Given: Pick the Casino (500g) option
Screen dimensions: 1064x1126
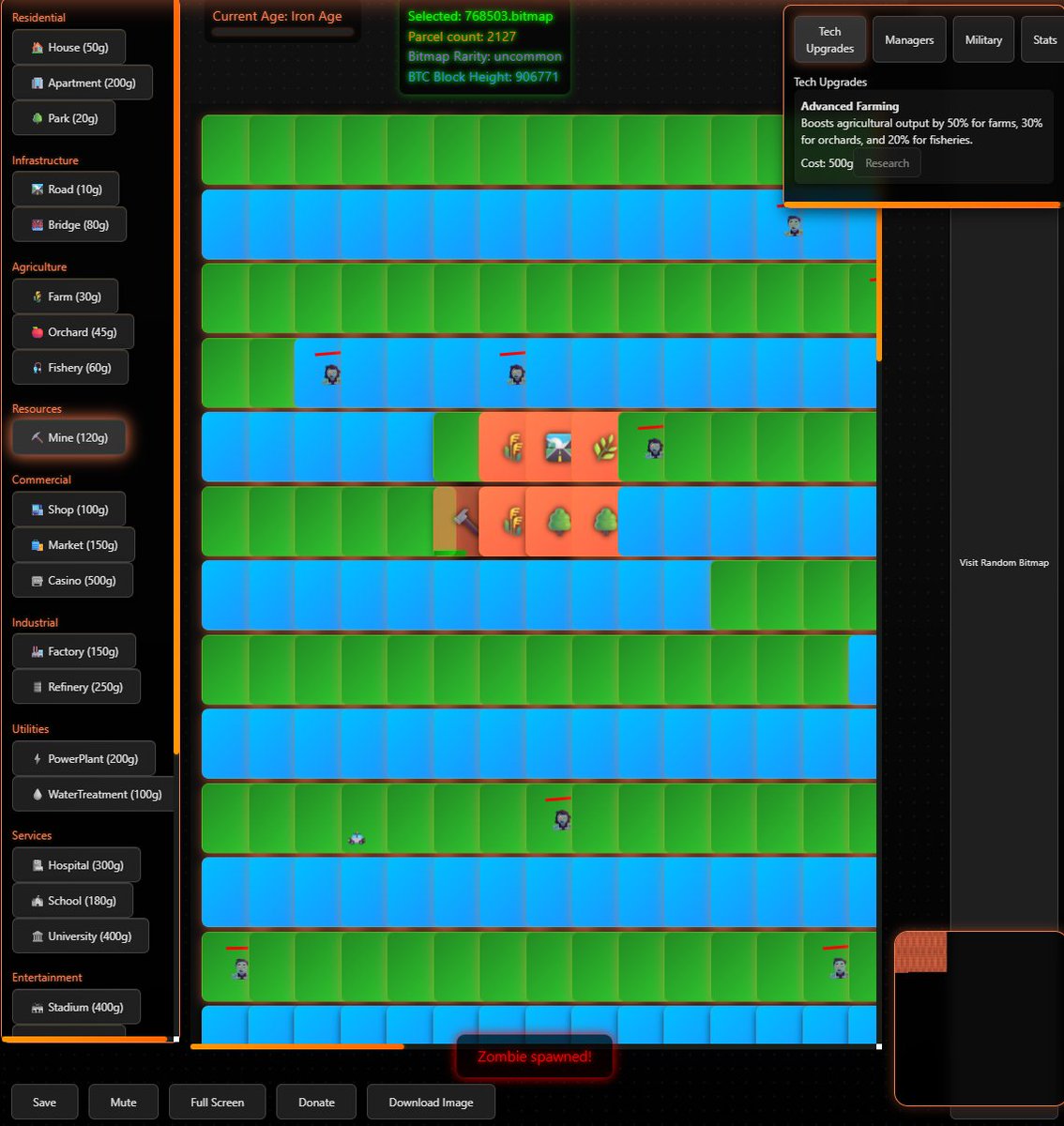Looking at the screenshot, I should tap(72, 581).
